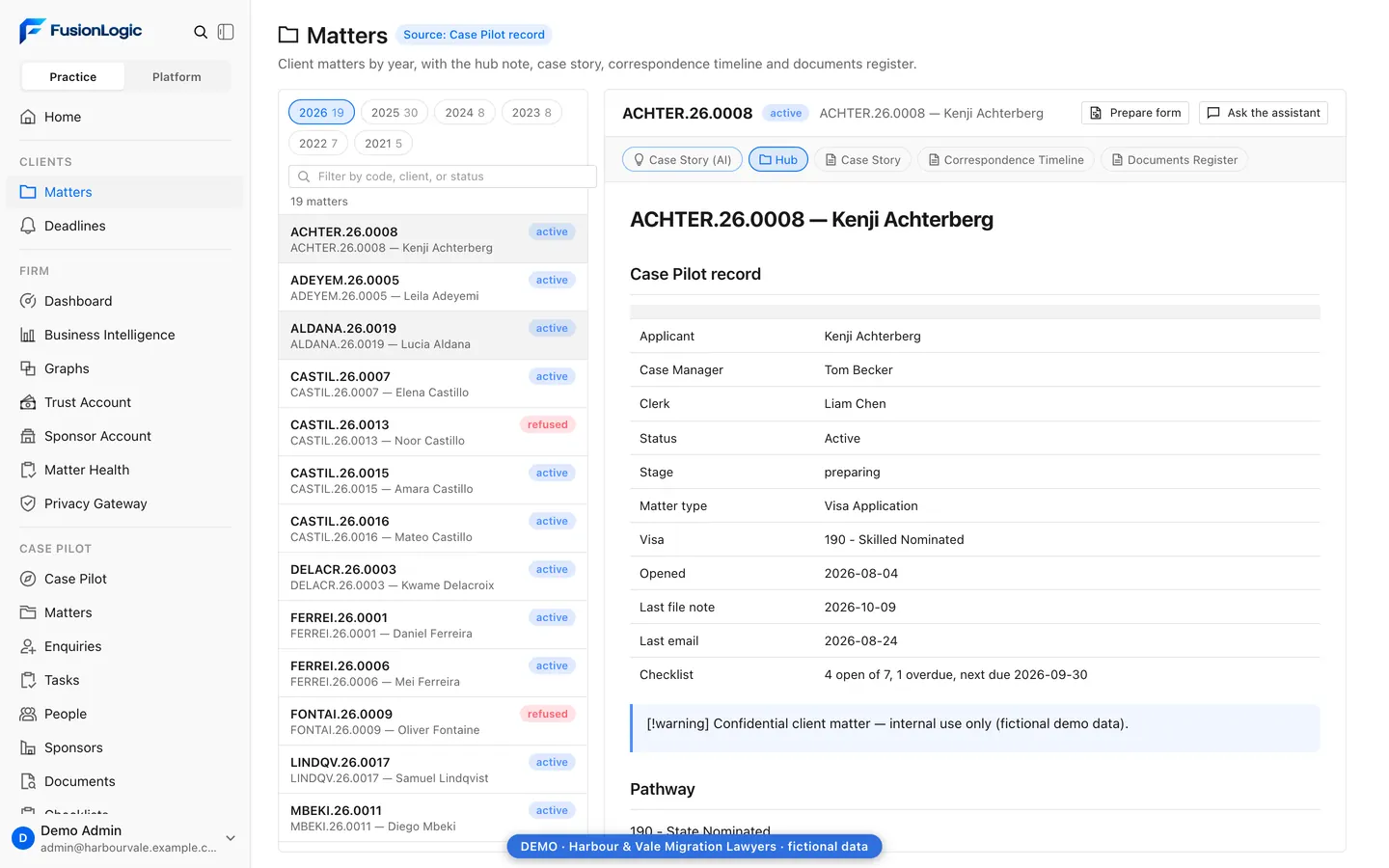The image size is (1389, 868).
Task: Open the Correspondence Timeline tab
Action: coord(1006,160)
